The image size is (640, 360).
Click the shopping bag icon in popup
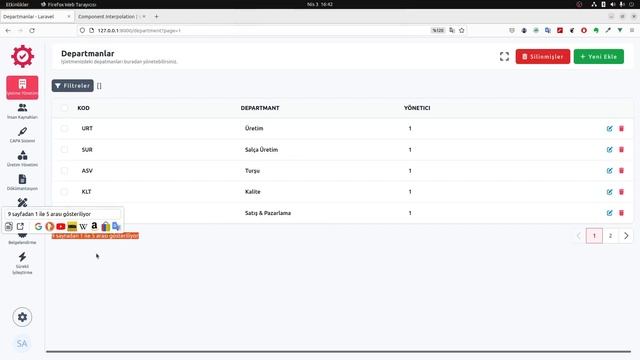coord(105,226)
